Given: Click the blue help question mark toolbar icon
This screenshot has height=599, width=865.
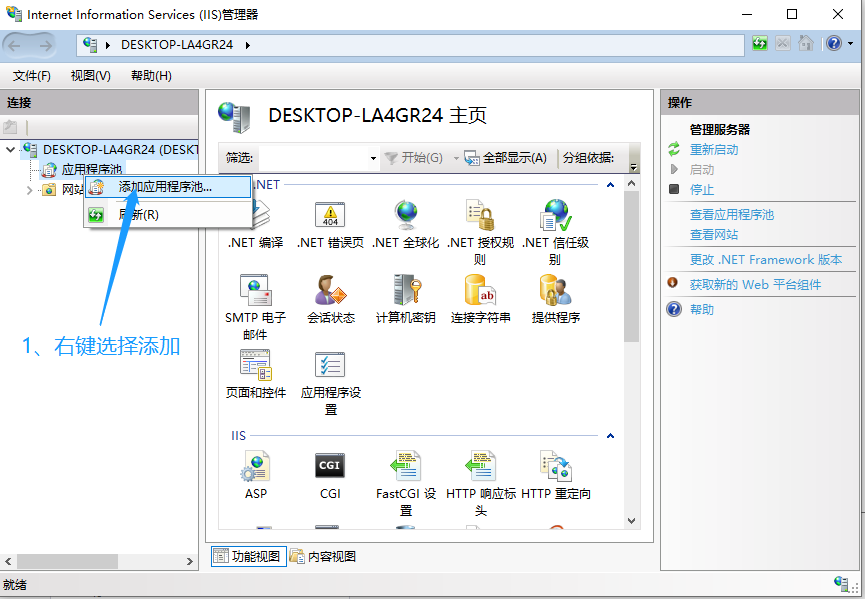Looking at the screenshot, I should point(834,44).
